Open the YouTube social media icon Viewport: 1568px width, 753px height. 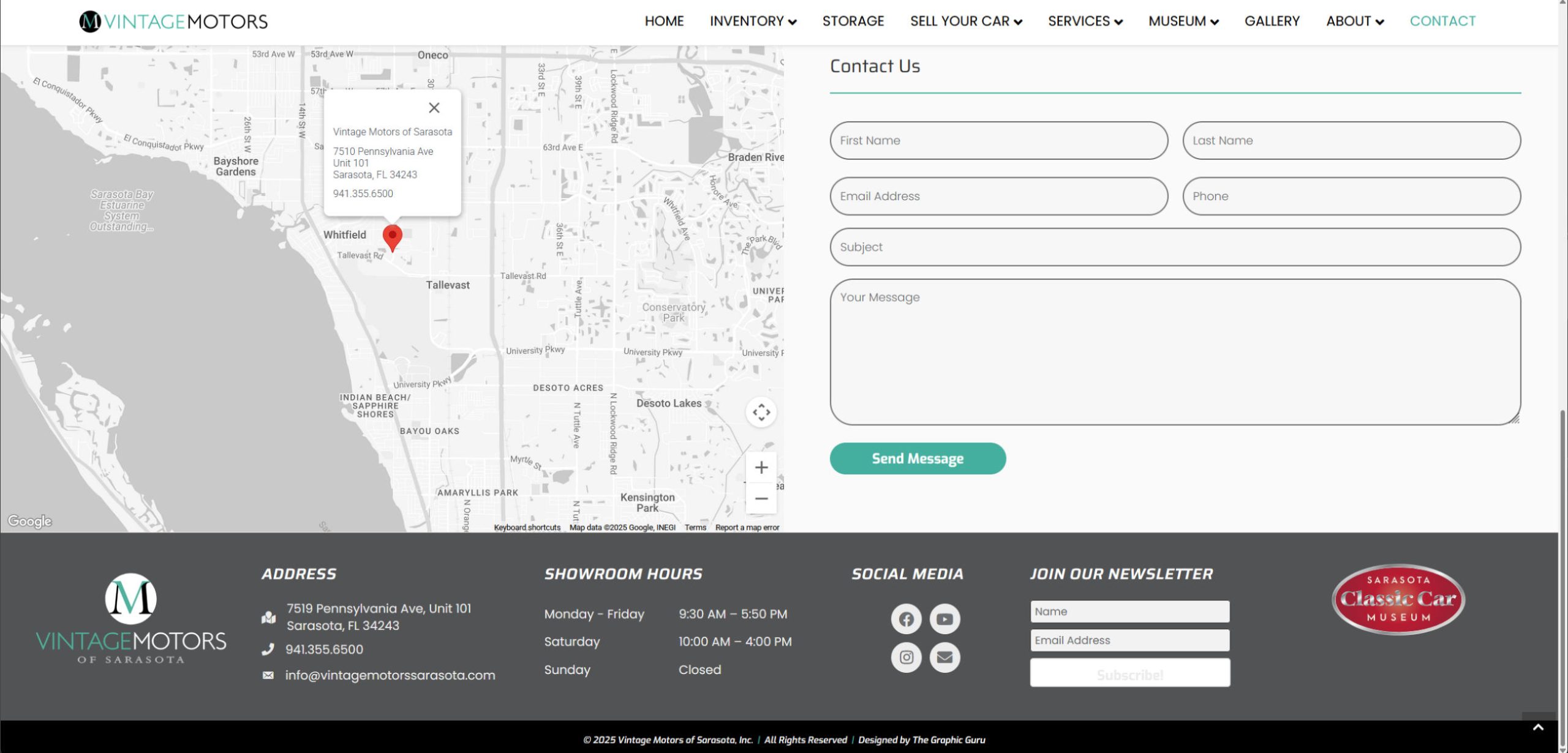point(944,619)
